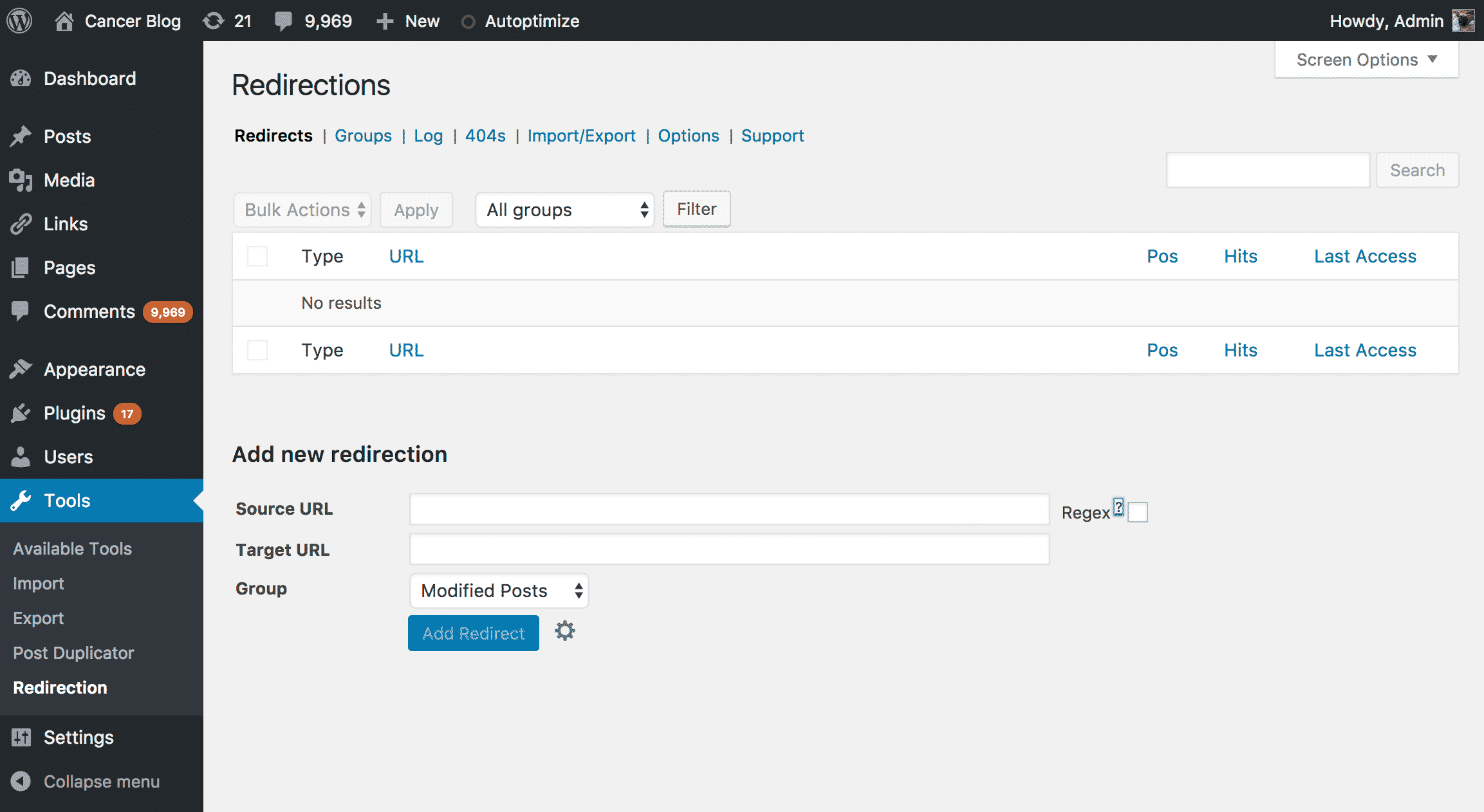The image size is (1484, 812).
Task: Click into the Source URL field
Action: tap(730, 509)
